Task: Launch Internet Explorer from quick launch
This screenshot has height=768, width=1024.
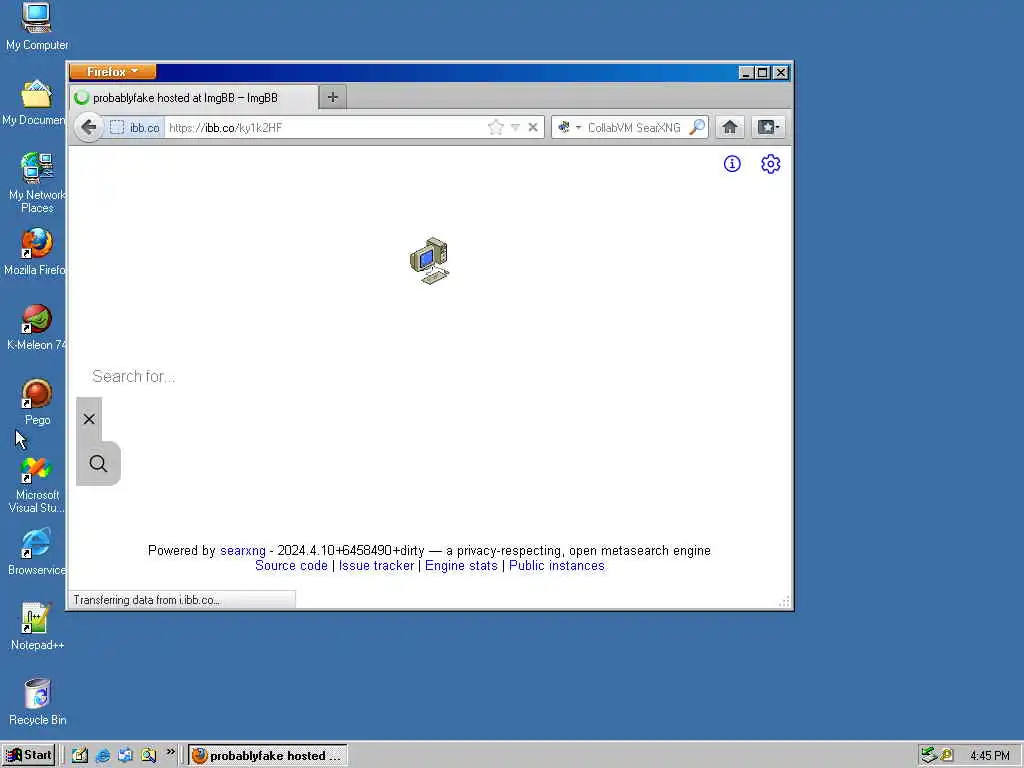Action: point(103,756)
